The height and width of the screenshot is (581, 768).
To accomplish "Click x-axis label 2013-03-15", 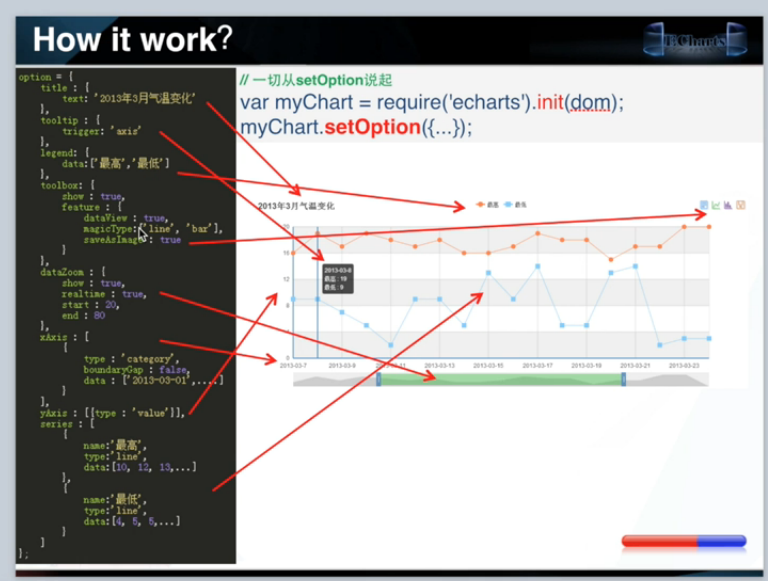I will [x=488, y=365].
